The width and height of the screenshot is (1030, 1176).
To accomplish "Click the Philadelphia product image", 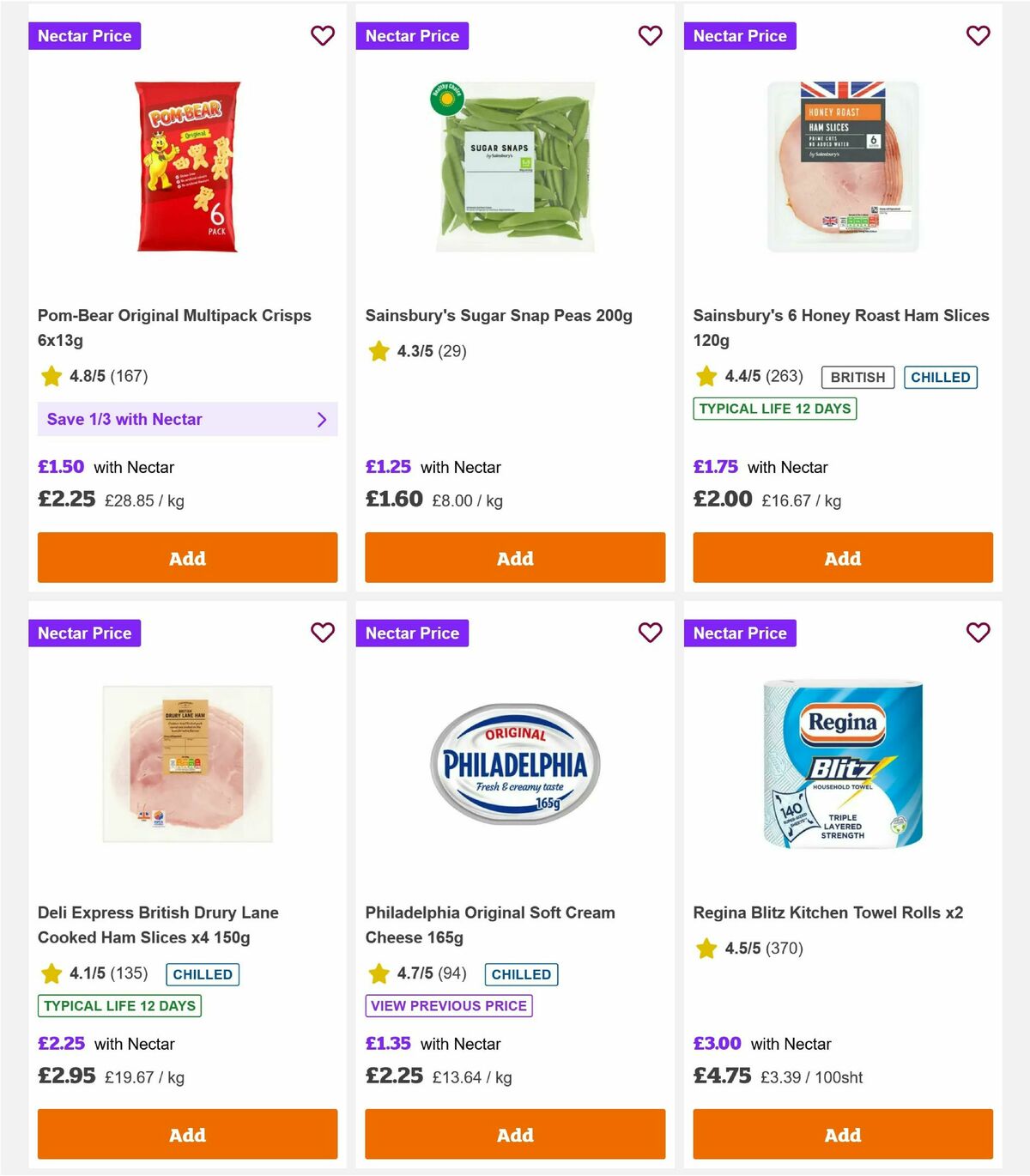I will coord(514,764).
